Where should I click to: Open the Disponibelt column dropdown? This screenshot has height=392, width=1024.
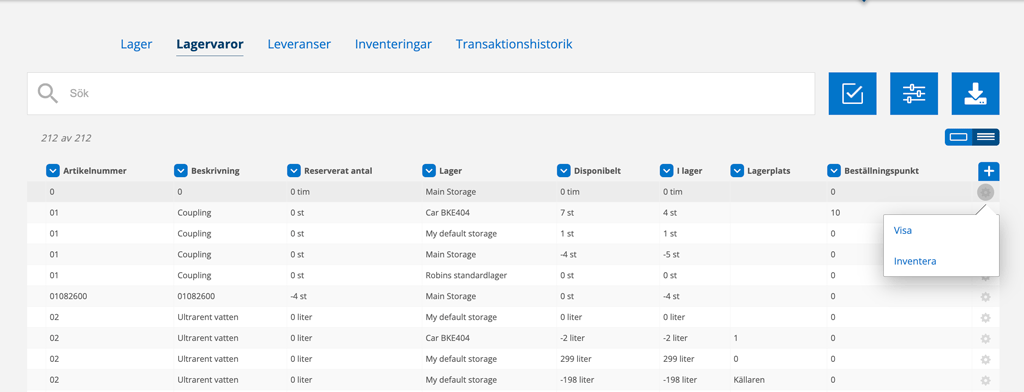point(564,171)
